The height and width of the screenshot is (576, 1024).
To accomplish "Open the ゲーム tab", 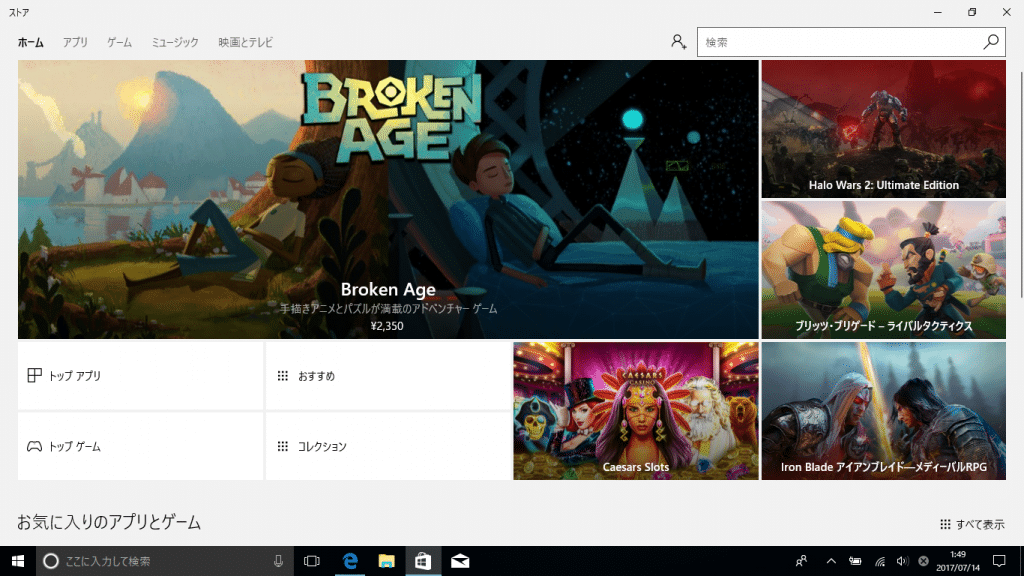I will pos(120,42).
